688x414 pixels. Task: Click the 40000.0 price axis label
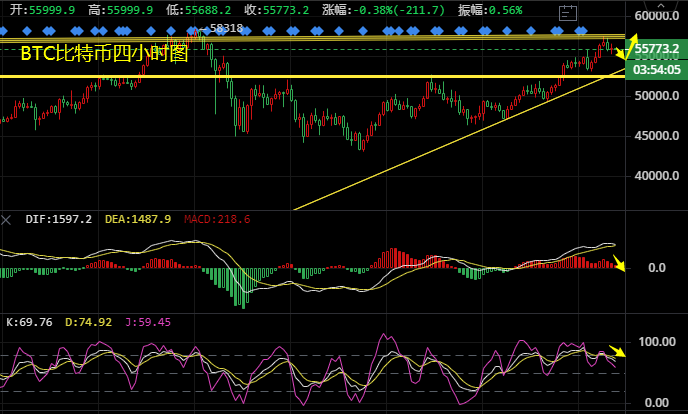656,176
